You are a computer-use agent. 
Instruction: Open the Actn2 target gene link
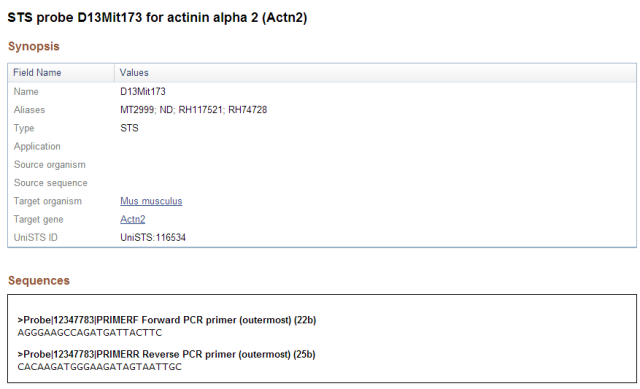[x=133, y=219]
